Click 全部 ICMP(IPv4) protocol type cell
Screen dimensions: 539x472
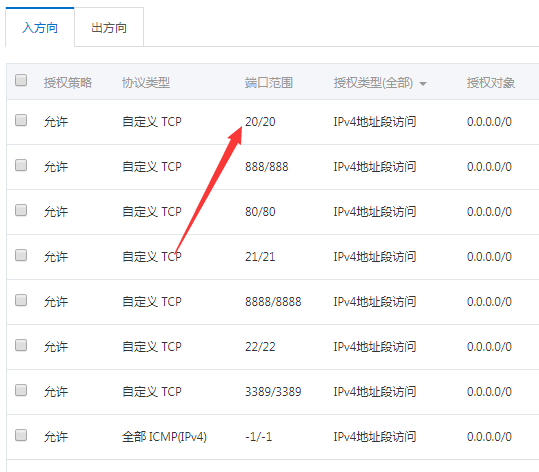pyautogui.click(x=164, y=437)
